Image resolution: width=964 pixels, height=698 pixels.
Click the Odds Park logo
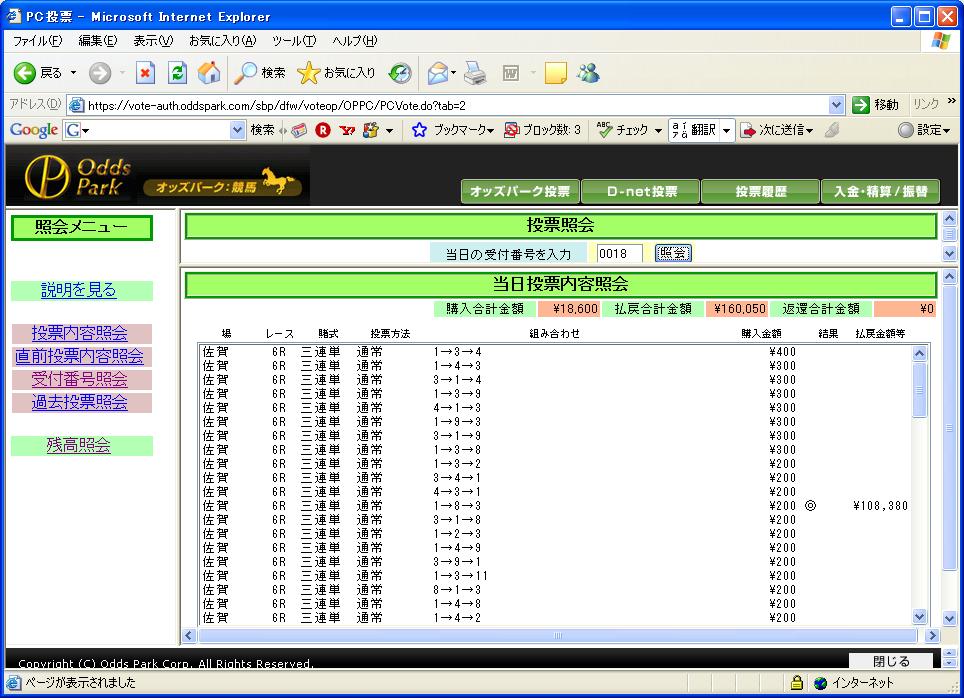[x=77, y=176]
